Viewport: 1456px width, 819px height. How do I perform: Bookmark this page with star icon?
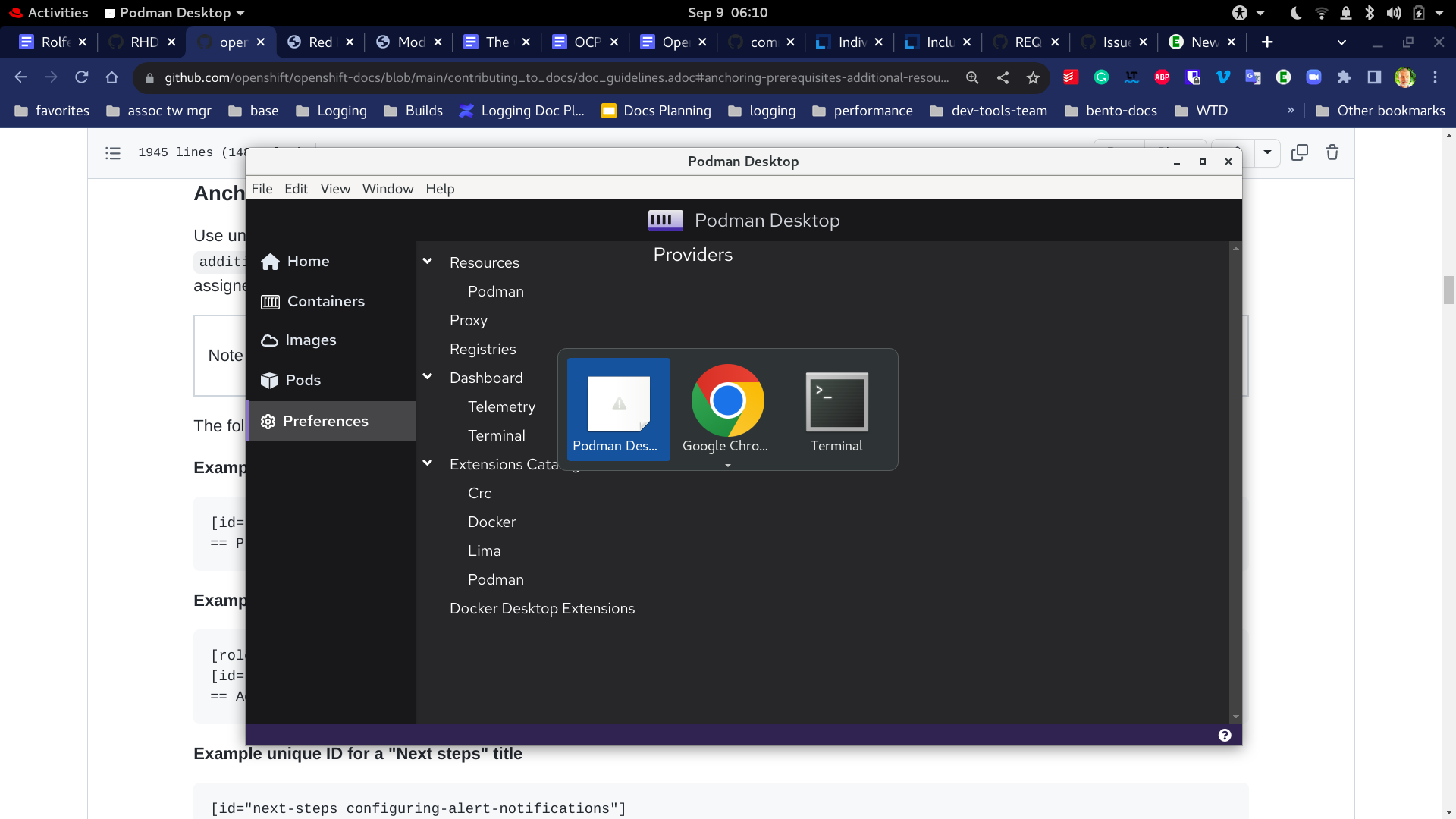coord(1033,77)
